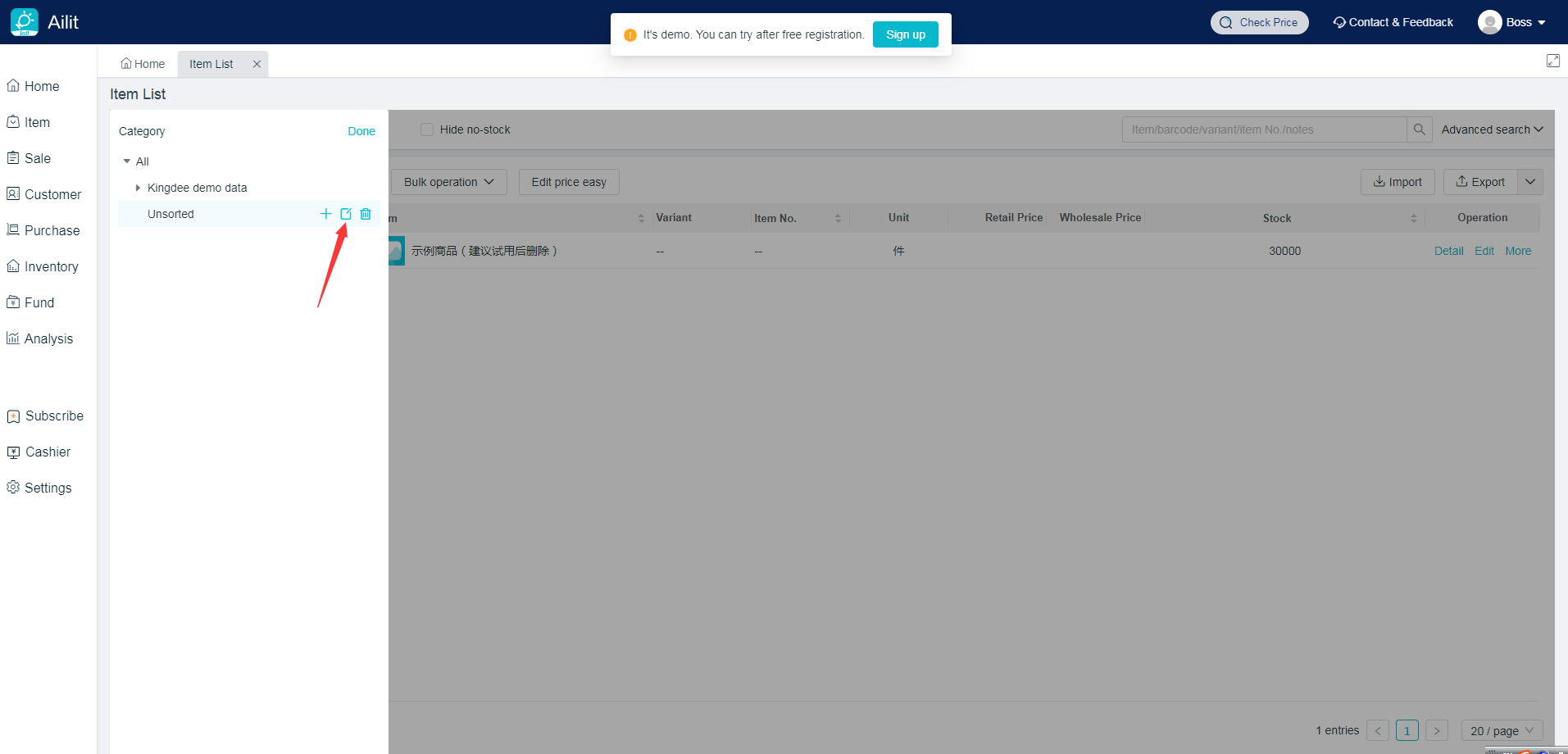The width and height of the screenshot is (1568, 754).
Task: Collapse the All category tree node
Action: point(127,161)
